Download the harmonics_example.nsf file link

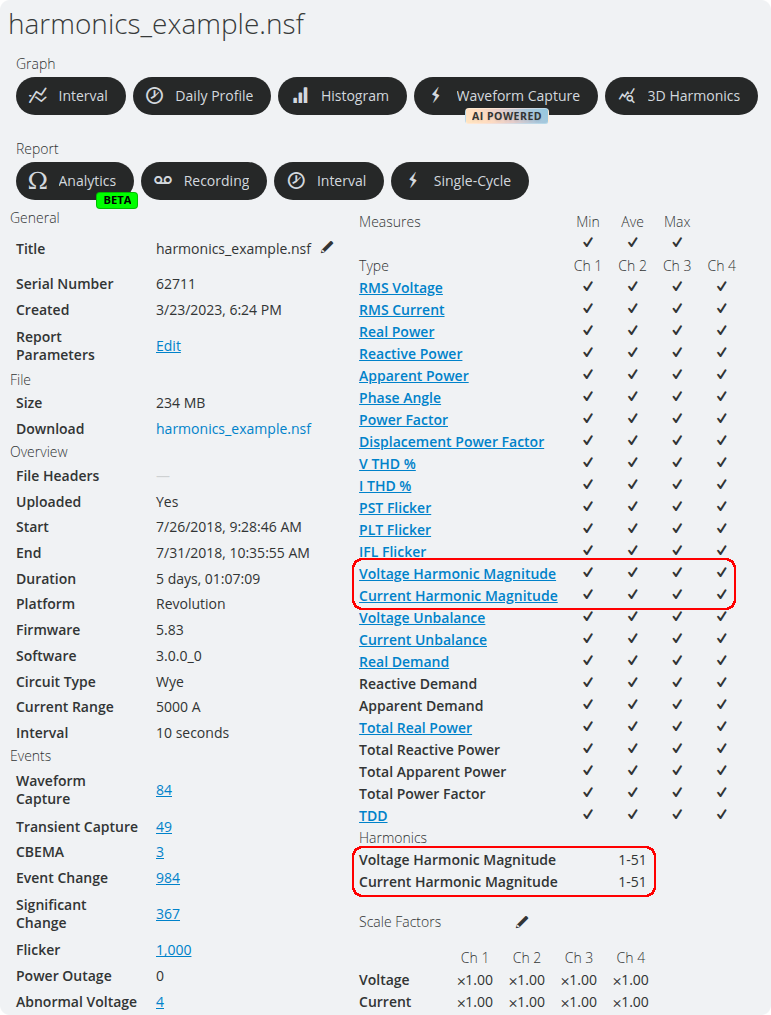tap(233, 429)
